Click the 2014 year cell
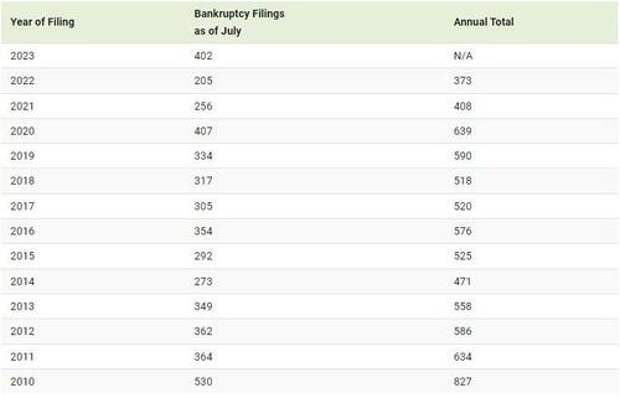This screenshot has height=398, width=620. [x=23, y=281]
